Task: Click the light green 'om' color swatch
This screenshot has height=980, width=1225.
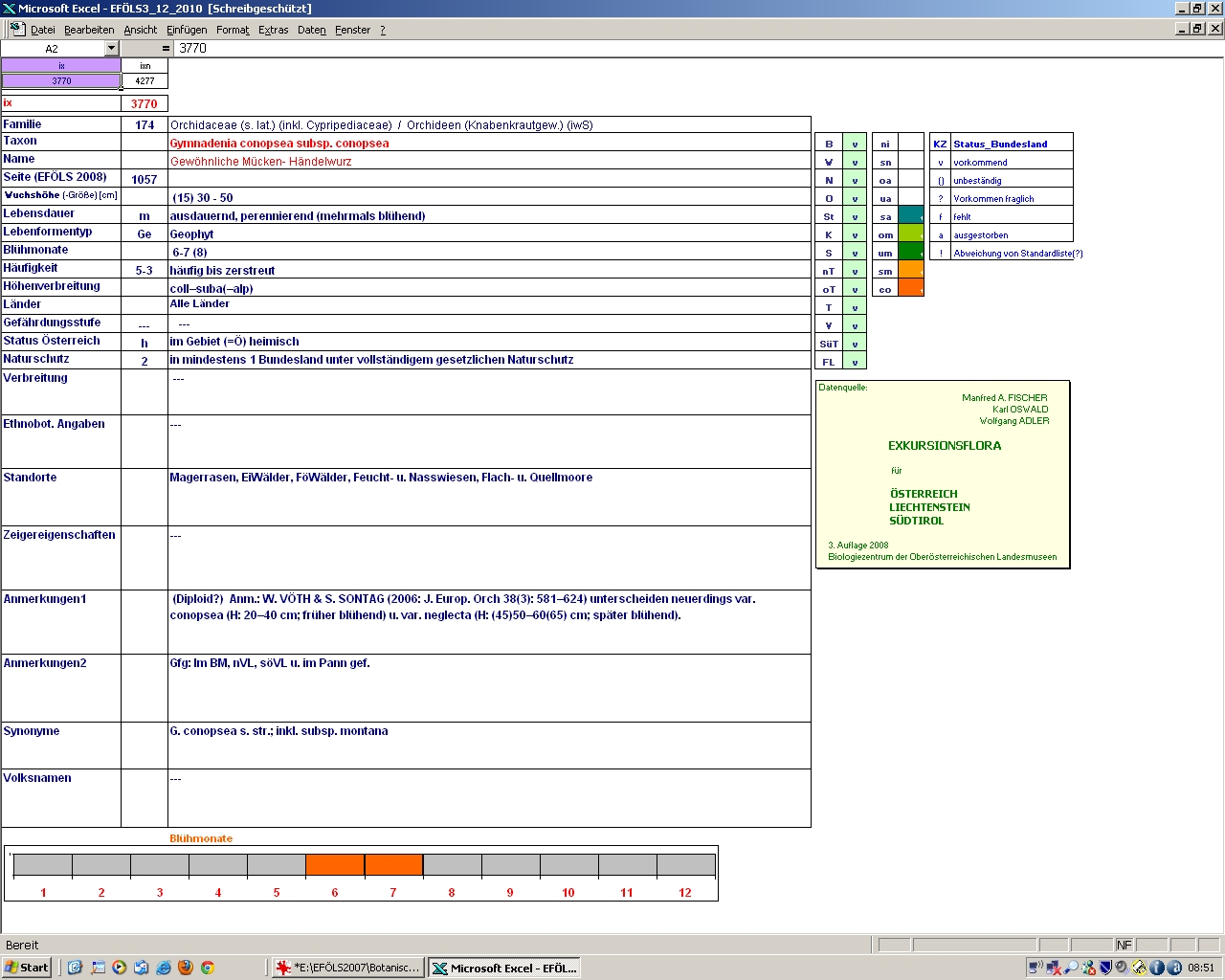Action: click(911, 234)
